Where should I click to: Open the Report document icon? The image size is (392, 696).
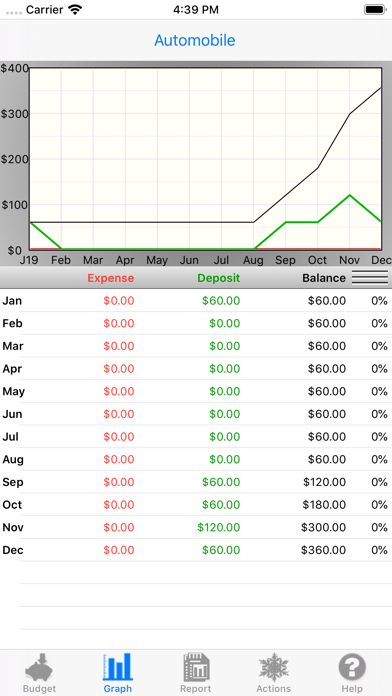196,672
